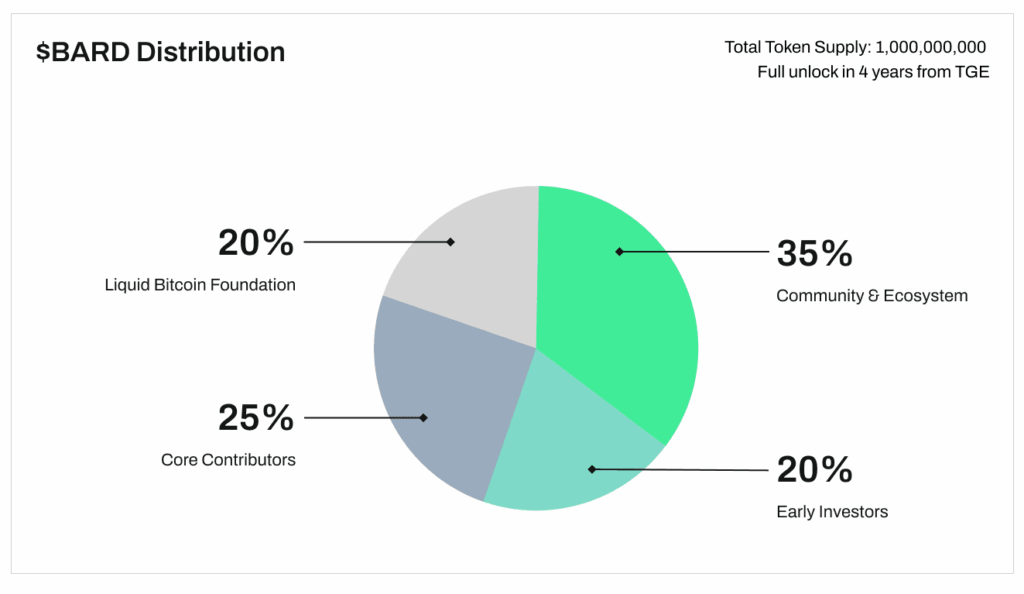
Task: Click the 20% figure for Early Investors
Action: (814, 468)
